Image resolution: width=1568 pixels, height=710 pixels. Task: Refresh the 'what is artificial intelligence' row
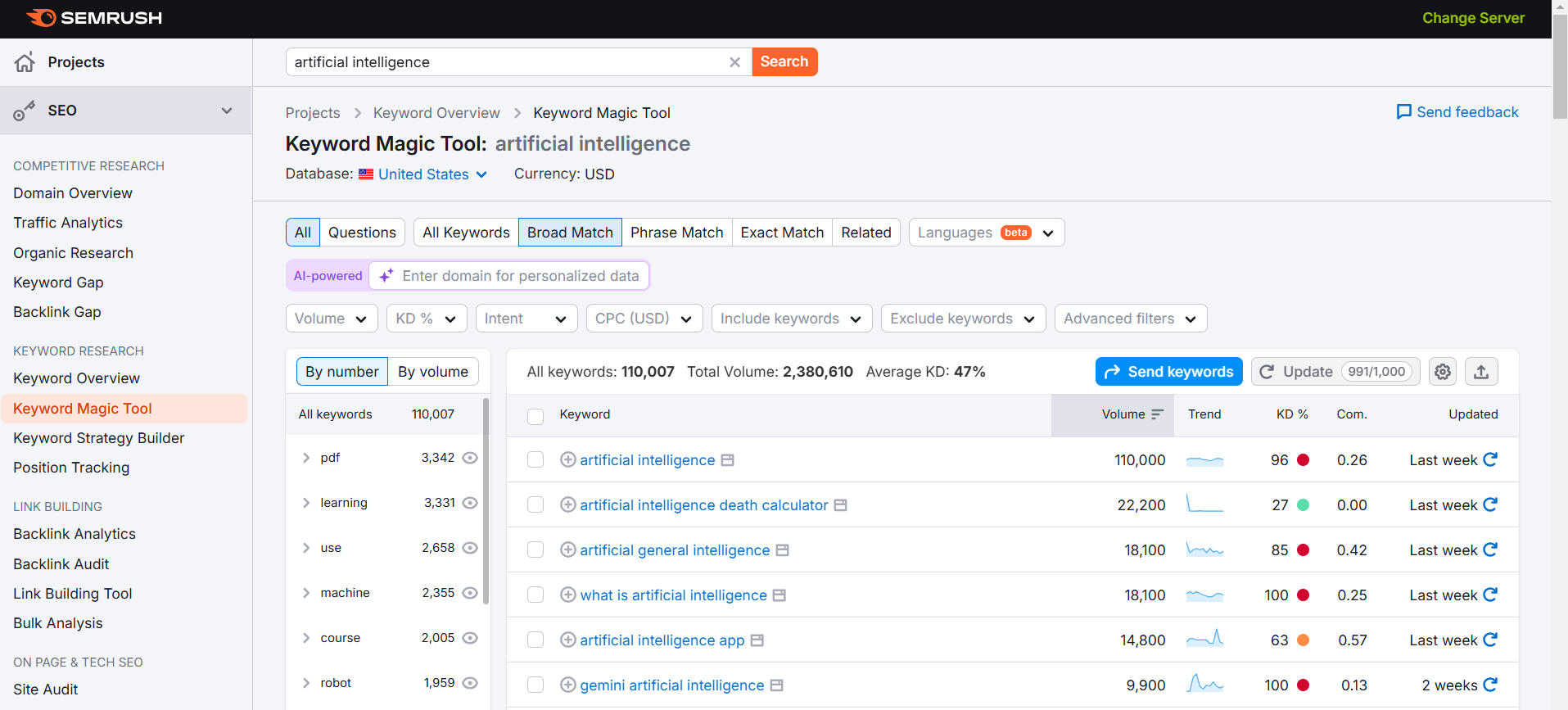coord(1490,595)
